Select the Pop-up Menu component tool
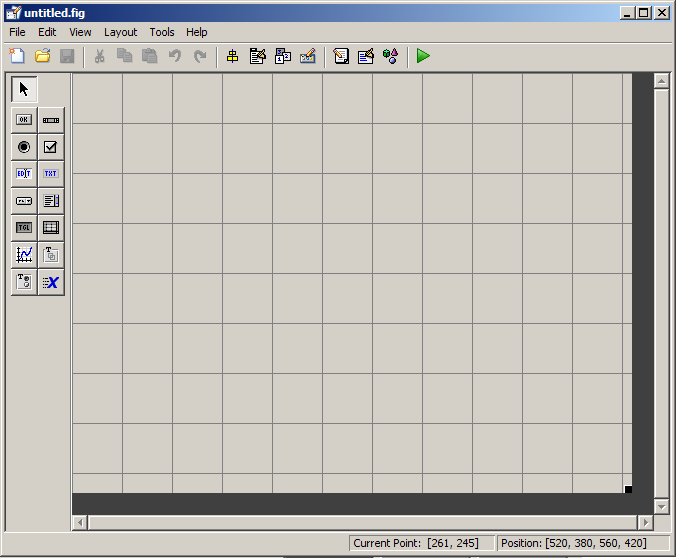Screen dimensions: 676x558 tap(24, 201)
